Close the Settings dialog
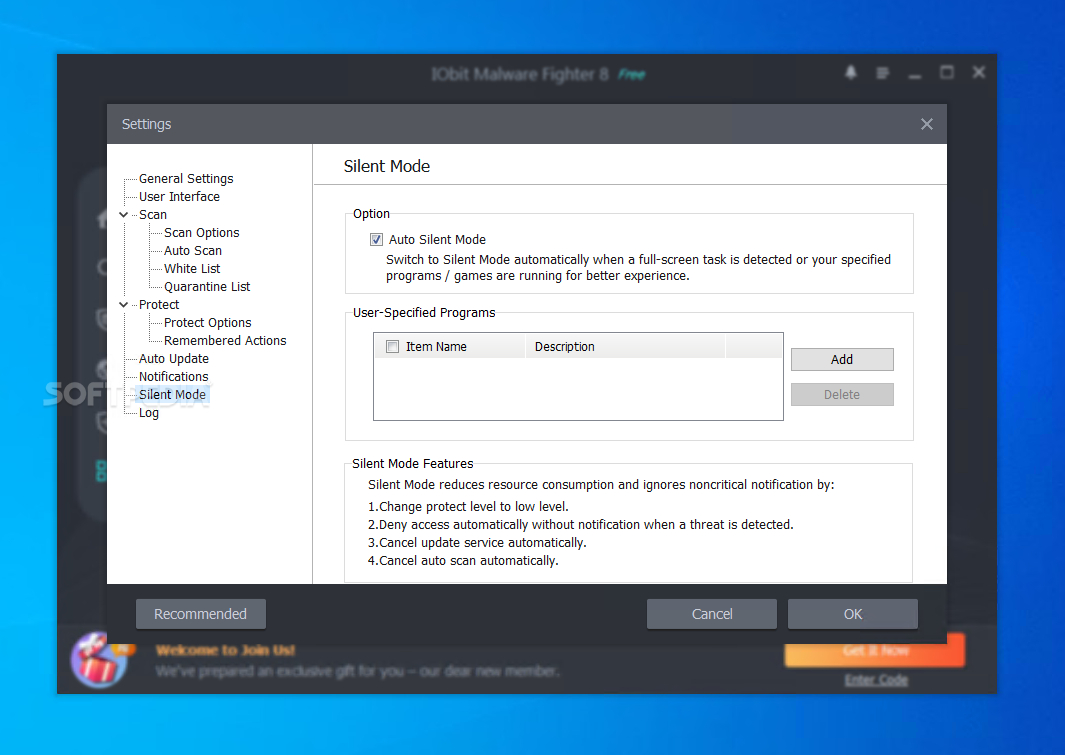The width and height of the screenshot is (1065, 755). click(926, 124)
